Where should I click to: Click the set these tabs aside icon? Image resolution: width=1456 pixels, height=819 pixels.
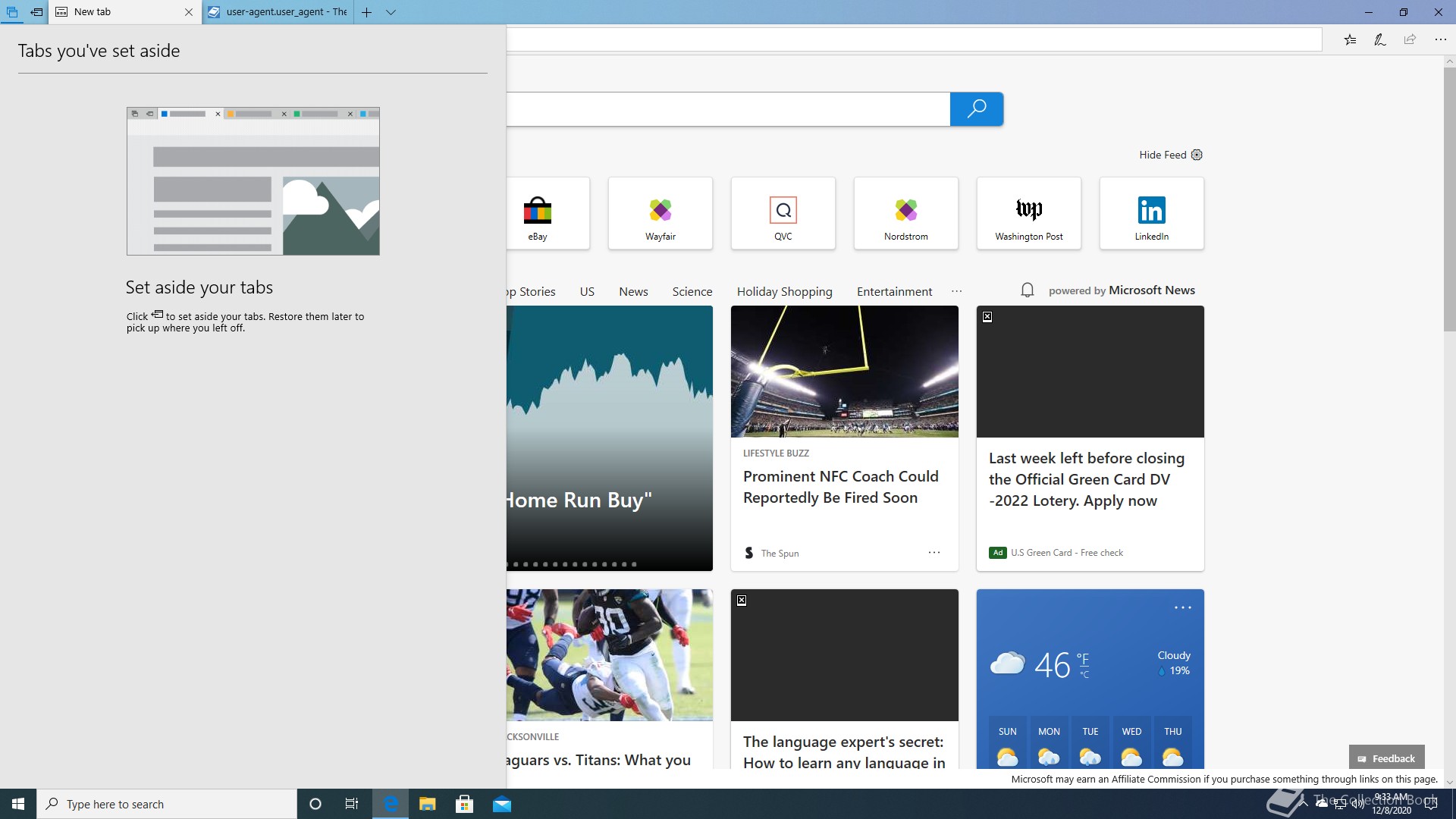[36, 12]
